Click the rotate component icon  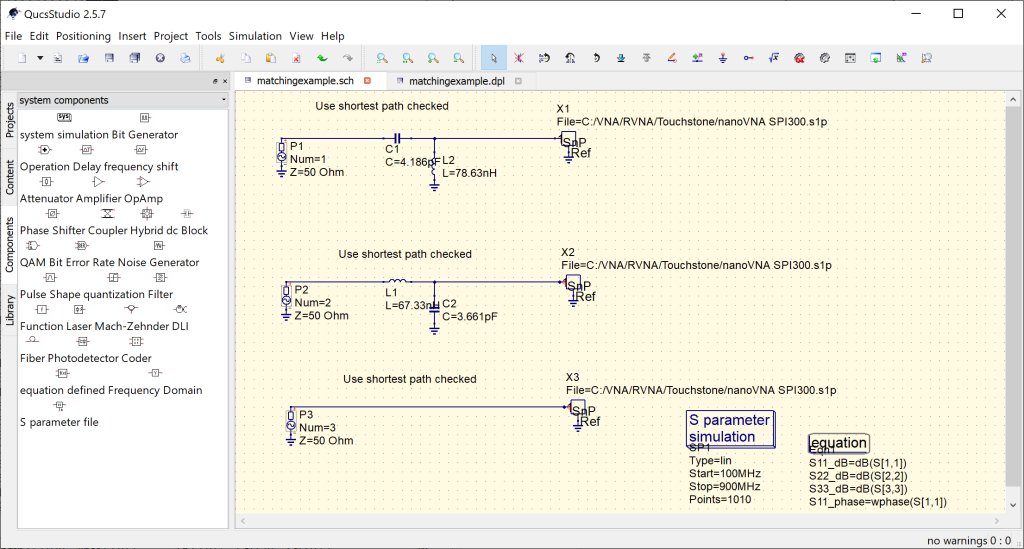coord(596,58)
